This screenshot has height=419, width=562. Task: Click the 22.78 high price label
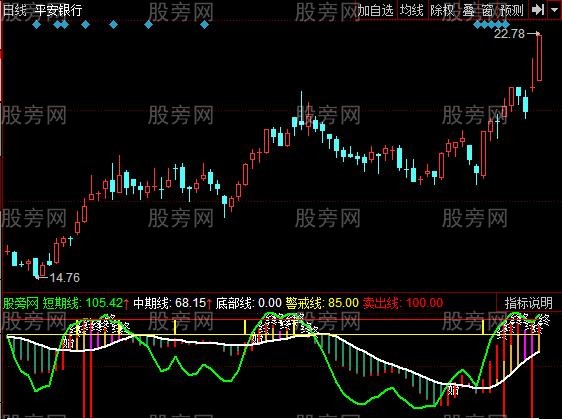point(509,34)
